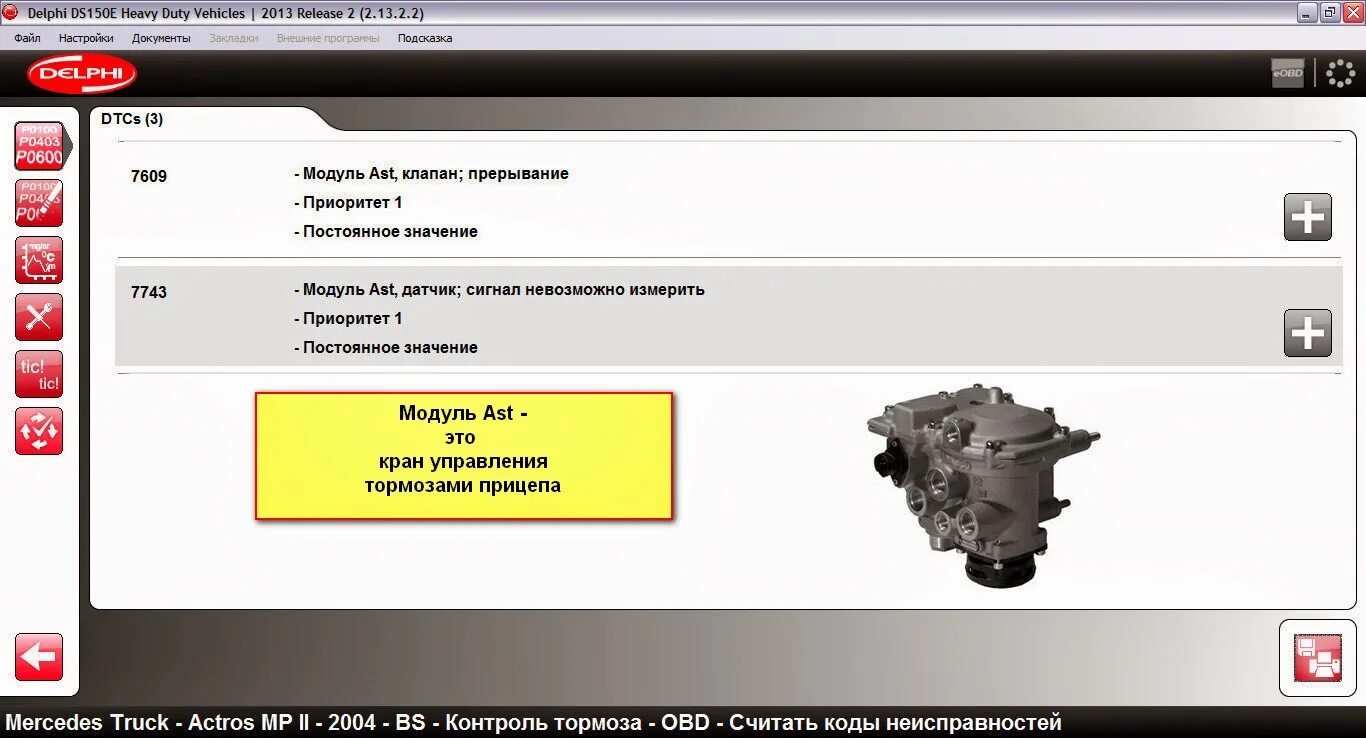The image size is (1366, 738).
Task: Select fault code number 7743
Action: [149, 292]
